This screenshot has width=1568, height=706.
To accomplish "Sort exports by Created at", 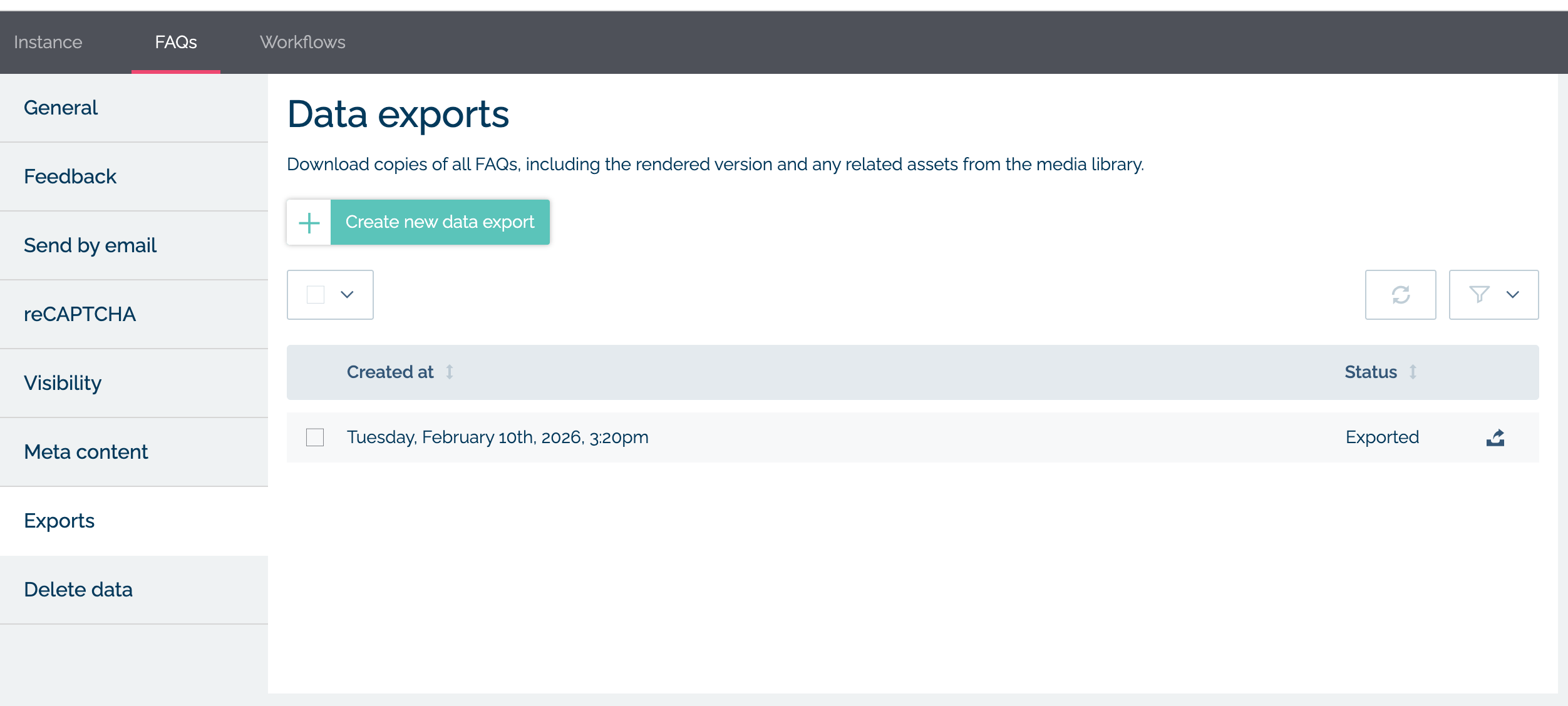I will [x=450, y=372].
